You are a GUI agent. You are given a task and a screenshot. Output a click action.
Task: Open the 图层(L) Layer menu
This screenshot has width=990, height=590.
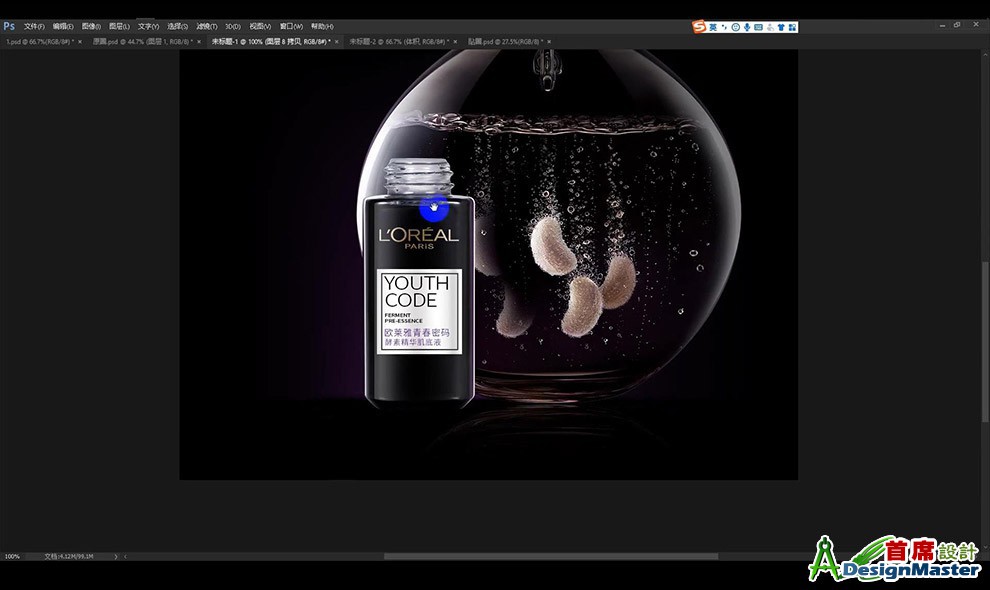click(x=119, y=27)
